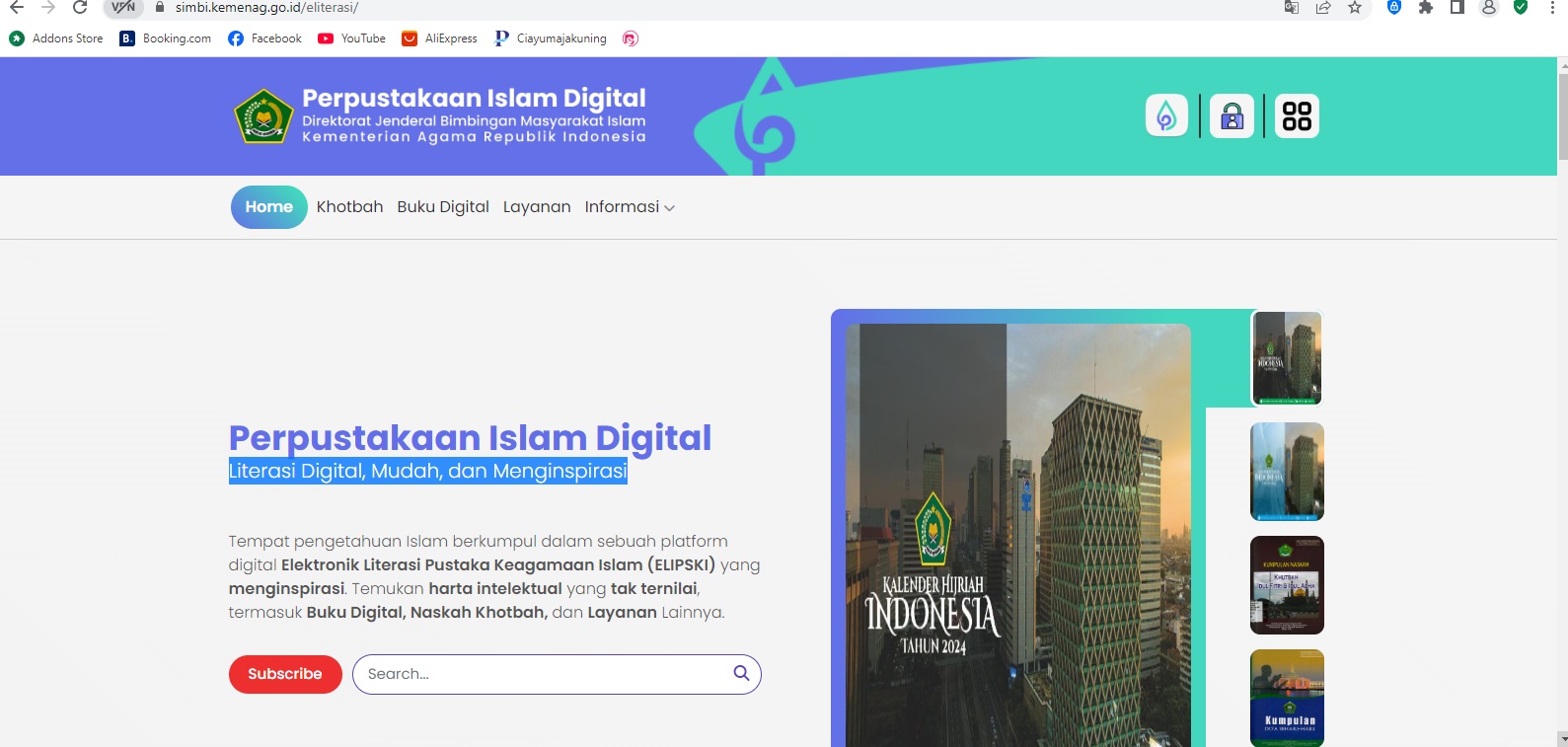Select the Layanan navigation item

click(x=537, y=207)
